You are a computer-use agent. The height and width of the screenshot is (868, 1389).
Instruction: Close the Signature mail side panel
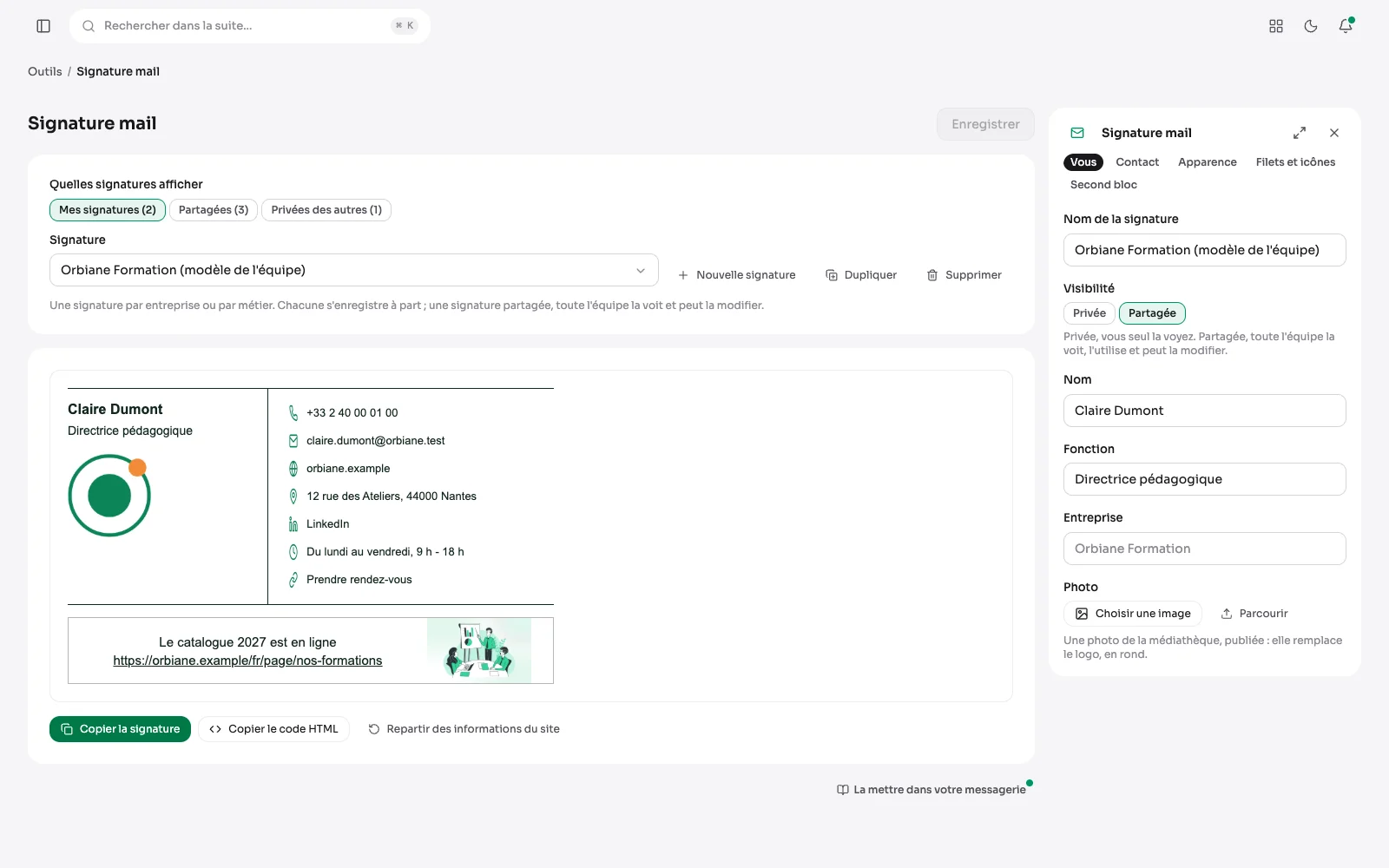click(1334, 133)
